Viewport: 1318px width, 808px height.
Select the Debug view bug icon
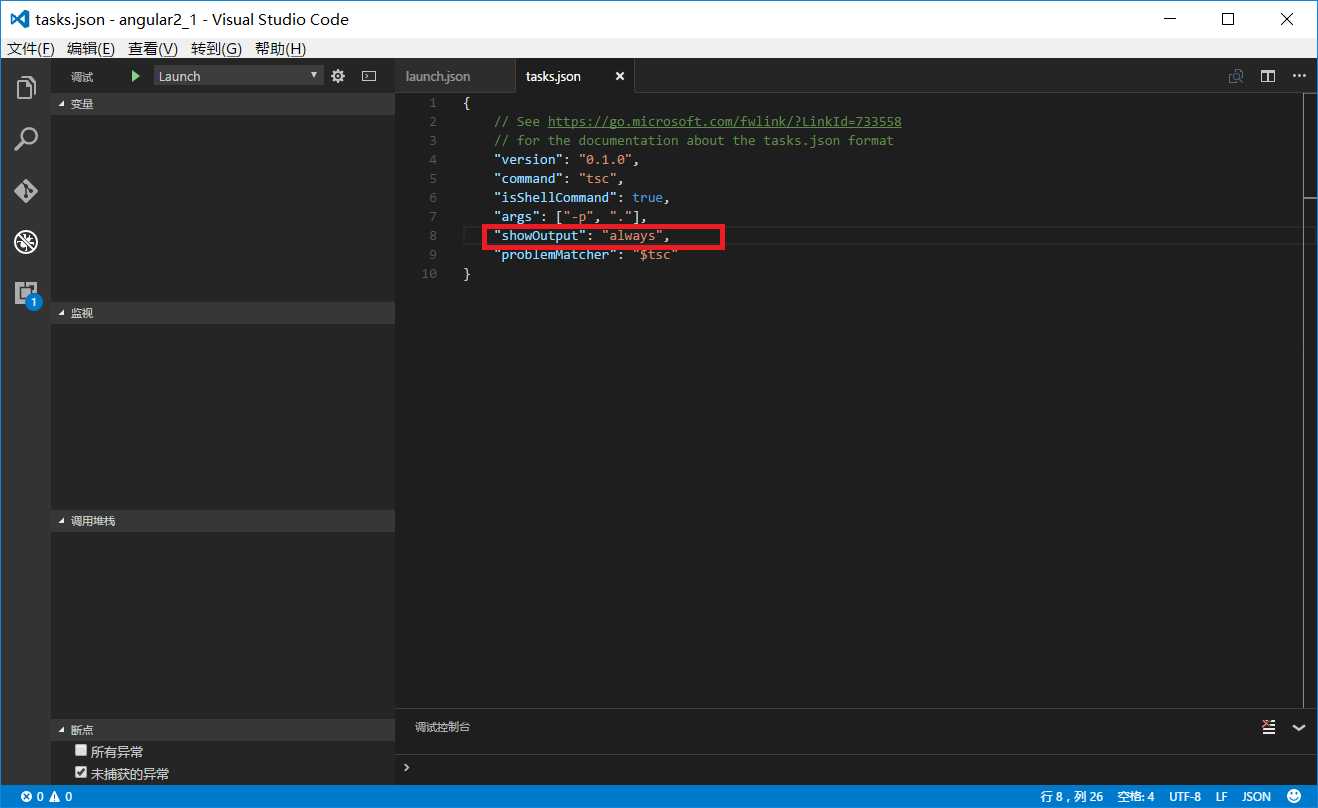pos(26,241)
